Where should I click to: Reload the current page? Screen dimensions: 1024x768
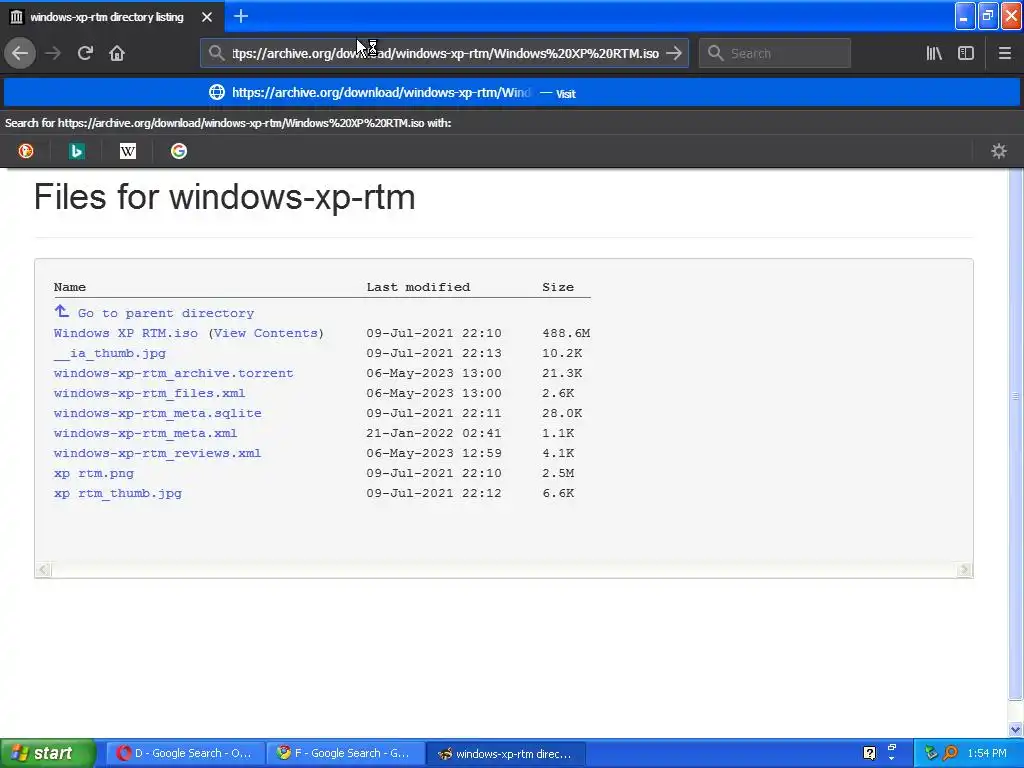(x=85, y=53)
